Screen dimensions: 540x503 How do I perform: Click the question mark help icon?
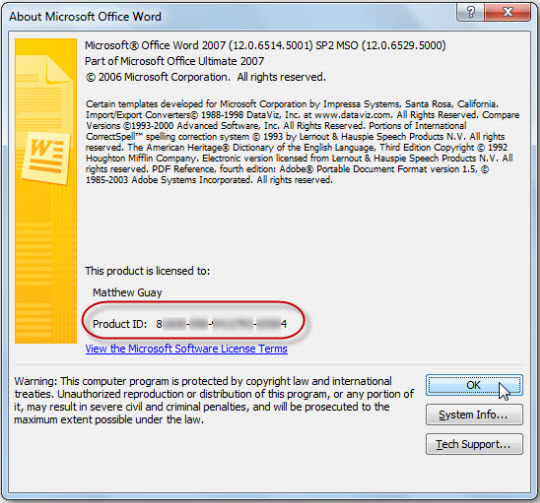coord(470,13)
